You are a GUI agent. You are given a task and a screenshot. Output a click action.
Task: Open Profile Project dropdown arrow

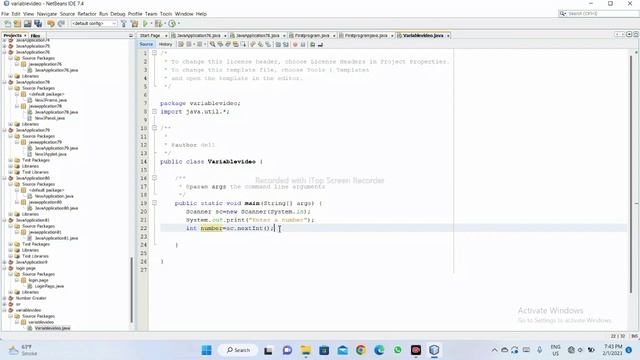point(178,24)
